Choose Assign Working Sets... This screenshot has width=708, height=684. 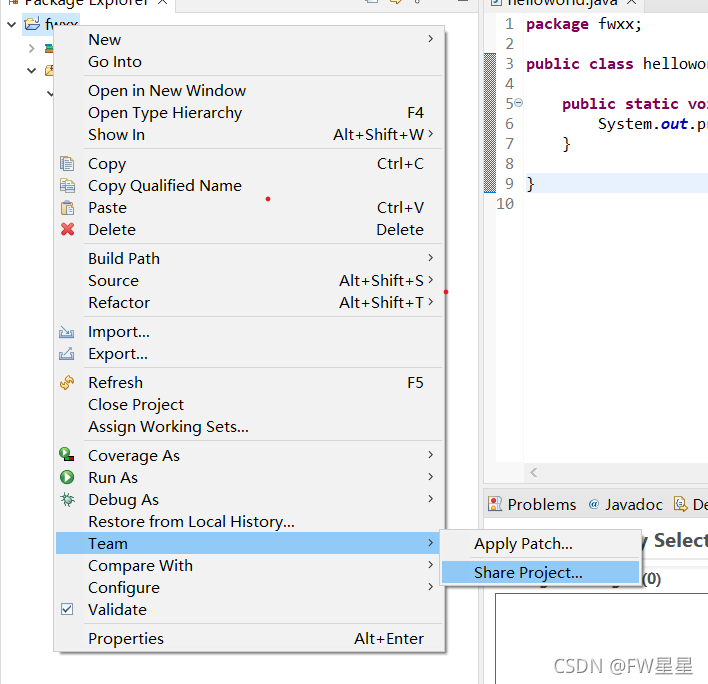(249, 427)
